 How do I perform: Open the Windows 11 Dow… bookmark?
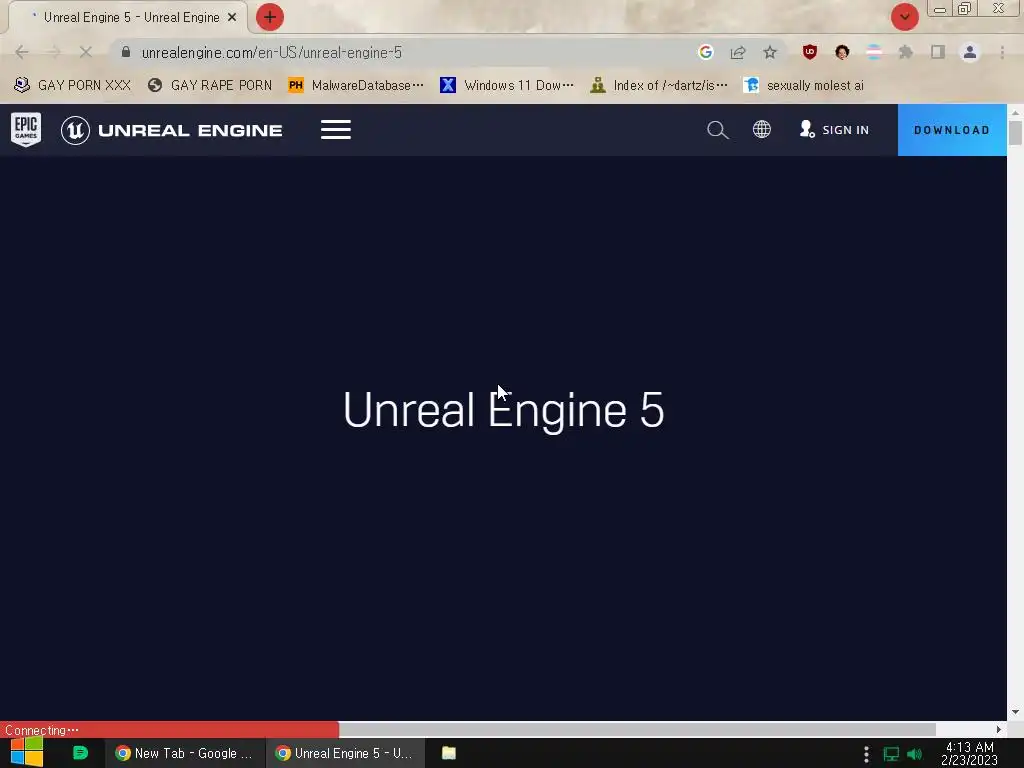tap(507, 85)
